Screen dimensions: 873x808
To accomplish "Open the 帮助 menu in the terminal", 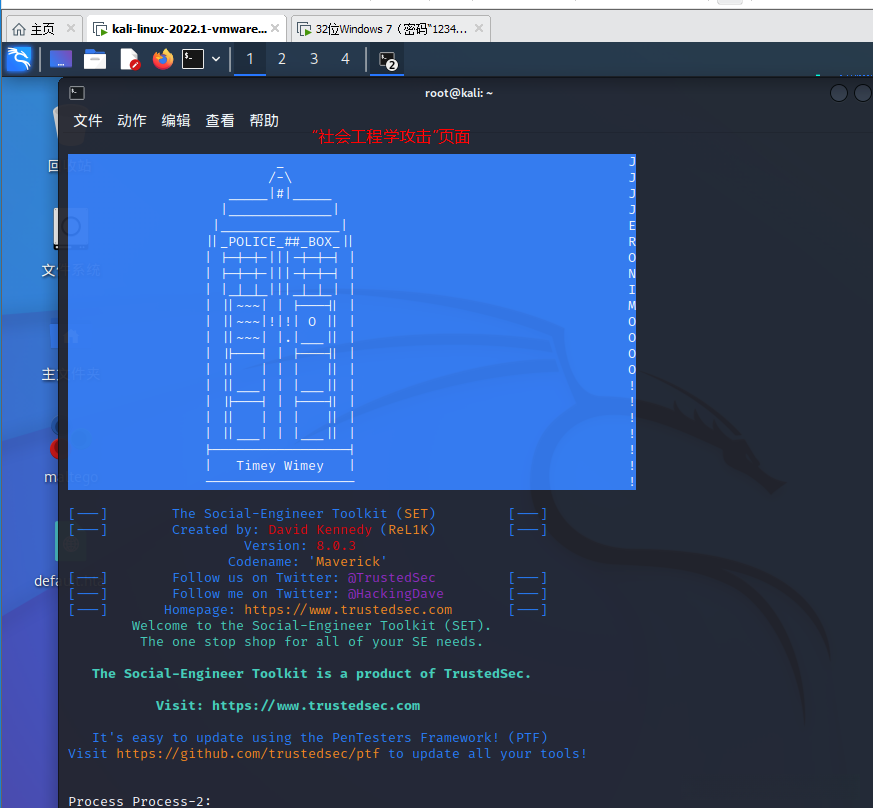I will [264, 120].
